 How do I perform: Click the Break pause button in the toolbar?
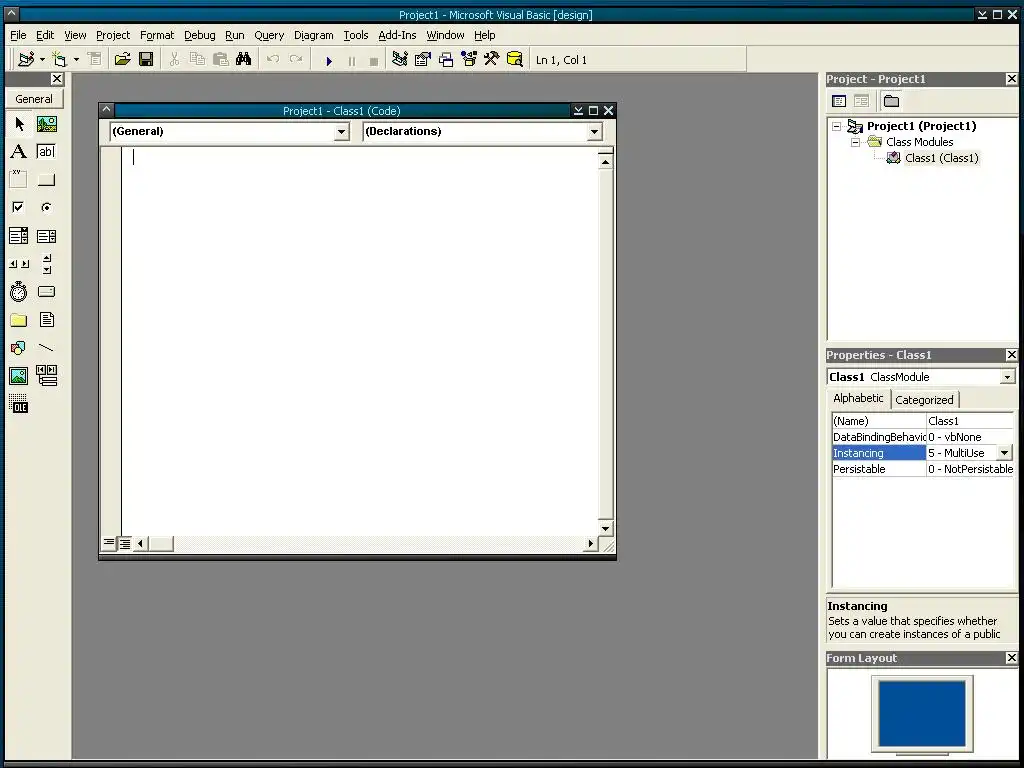(352, 61)
